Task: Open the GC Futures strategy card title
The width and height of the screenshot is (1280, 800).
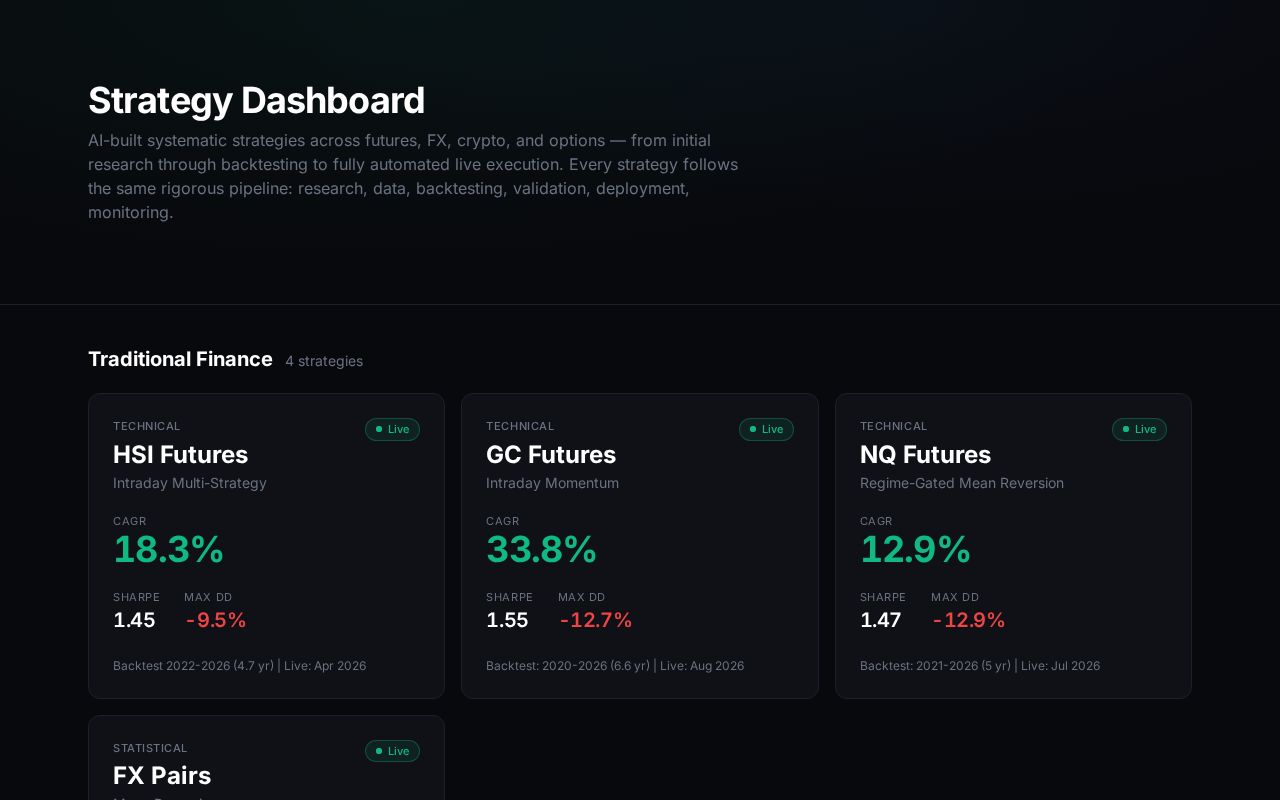Action: (551, 454)
